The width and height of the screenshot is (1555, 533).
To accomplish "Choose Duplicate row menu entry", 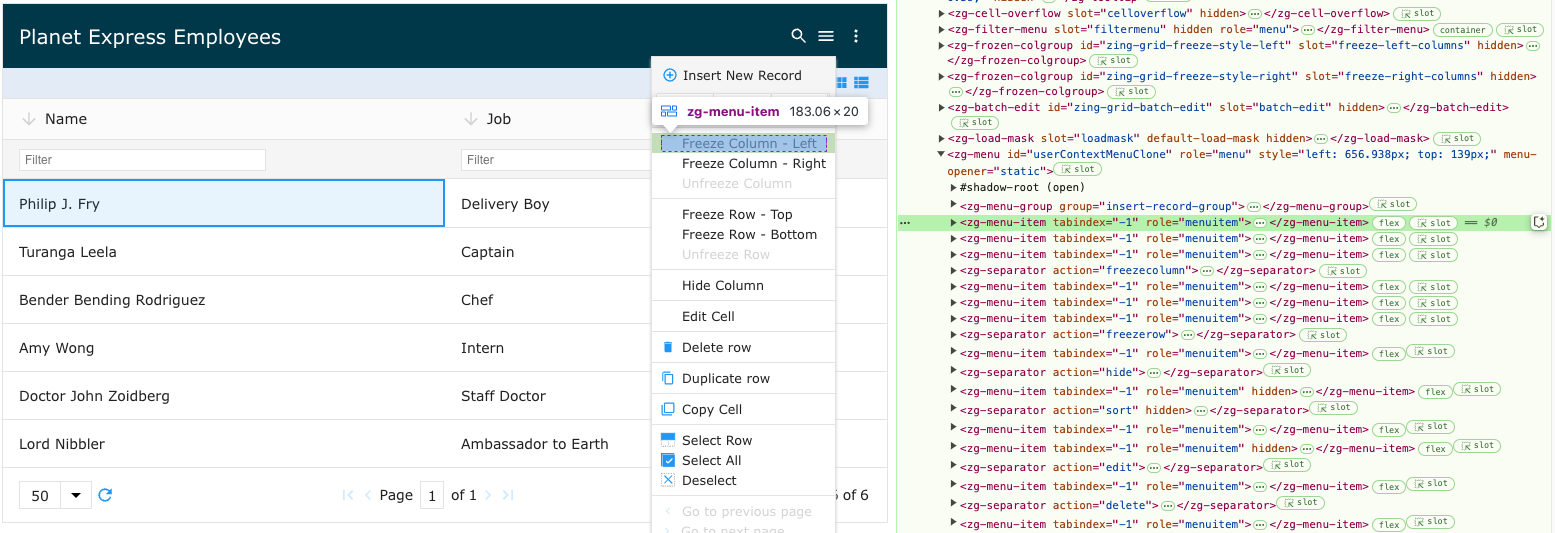I will pos(743,378).
